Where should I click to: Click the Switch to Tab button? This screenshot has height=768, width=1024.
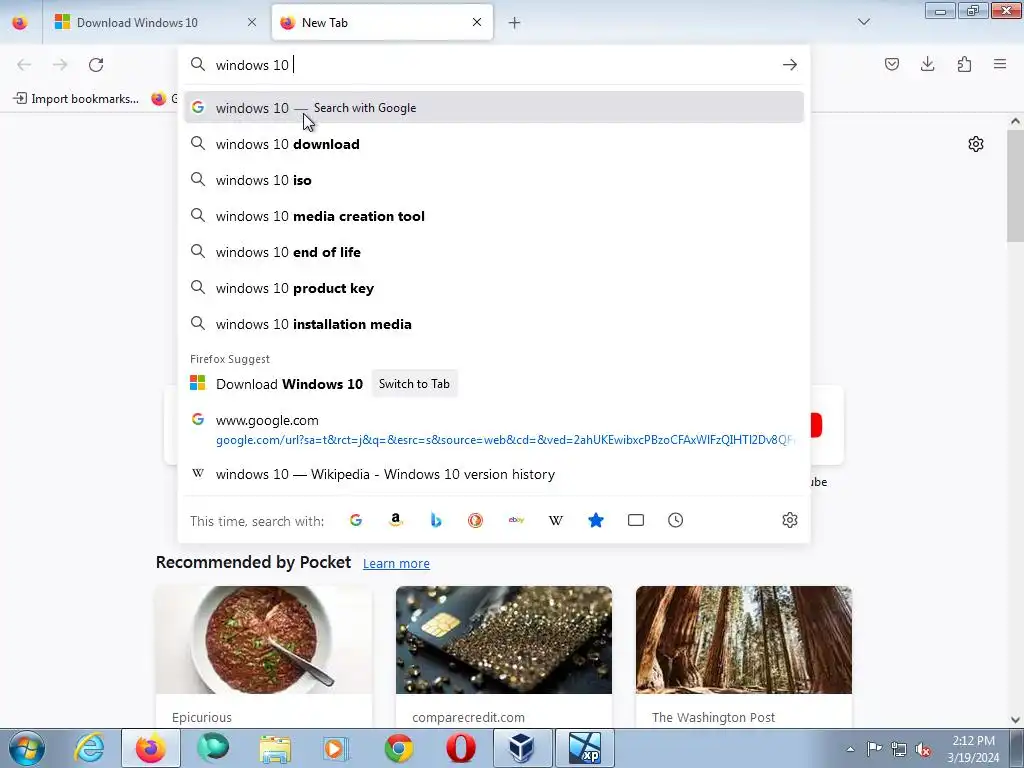414,384
